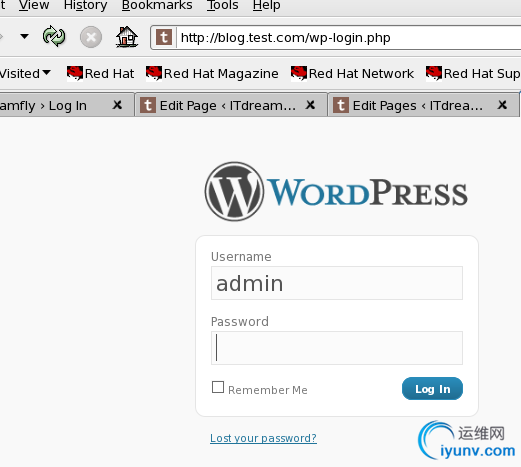
Task: Open the history dropdown arrow beside Reload
Action: click(x=24, y=36)
